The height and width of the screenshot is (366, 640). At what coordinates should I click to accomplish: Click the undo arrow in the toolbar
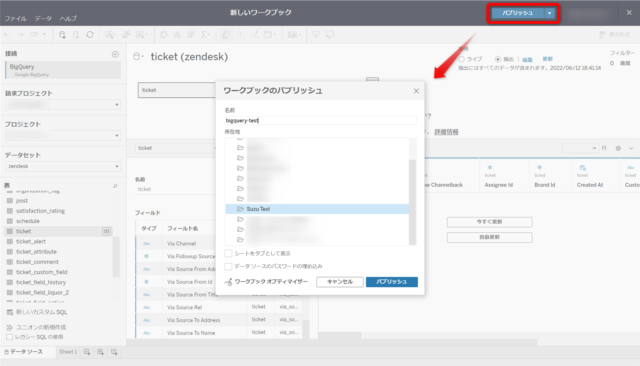tap(7, 35)
